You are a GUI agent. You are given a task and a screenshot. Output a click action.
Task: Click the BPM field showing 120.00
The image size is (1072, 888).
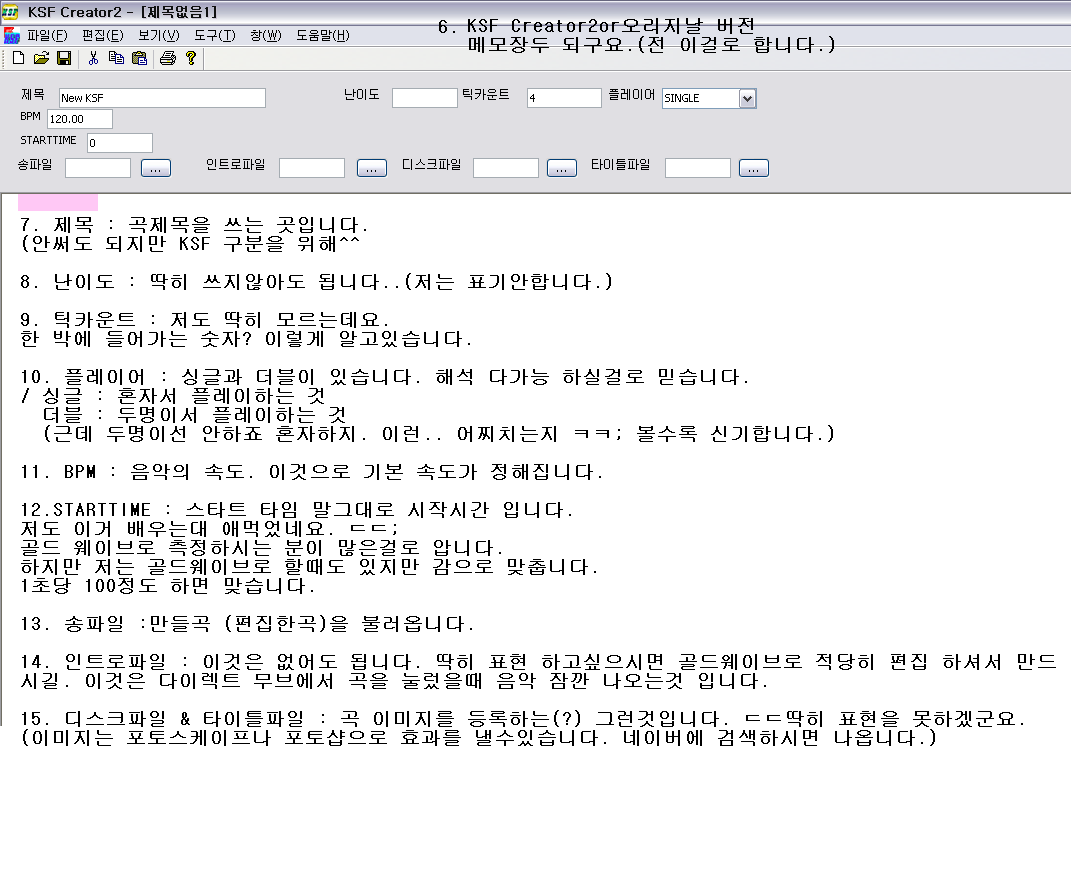coord(79,119)
